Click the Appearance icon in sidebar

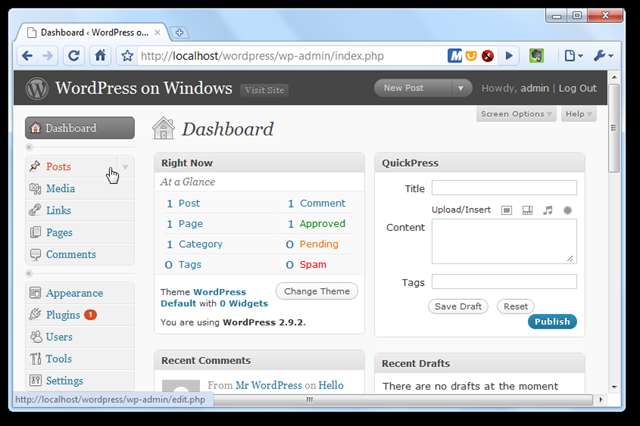coord(36,293)
